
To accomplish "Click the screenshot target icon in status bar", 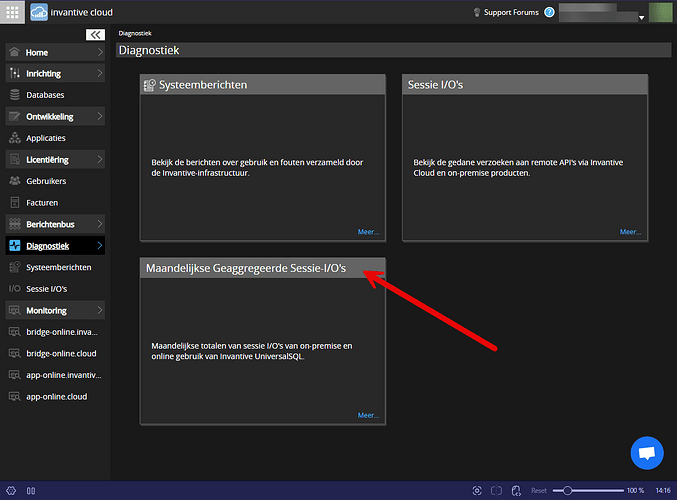I will coord(477,491).
